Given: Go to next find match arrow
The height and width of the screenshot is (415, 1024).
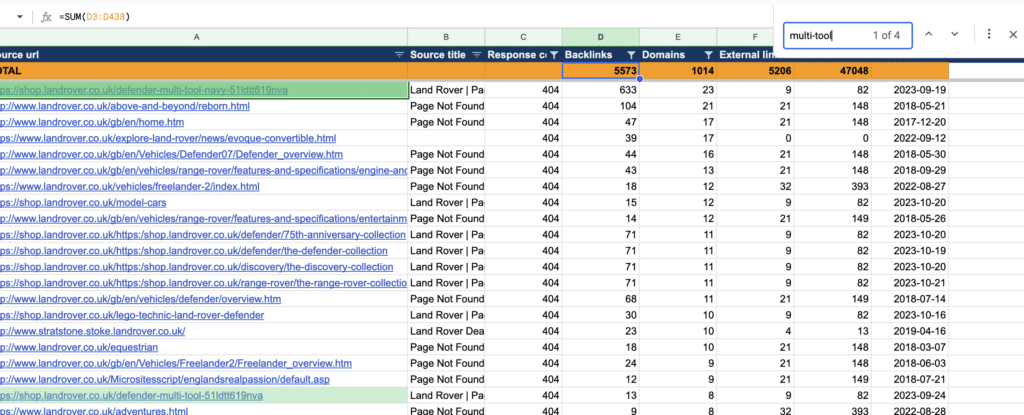Looking at the screenshot, I should [955, 34].
